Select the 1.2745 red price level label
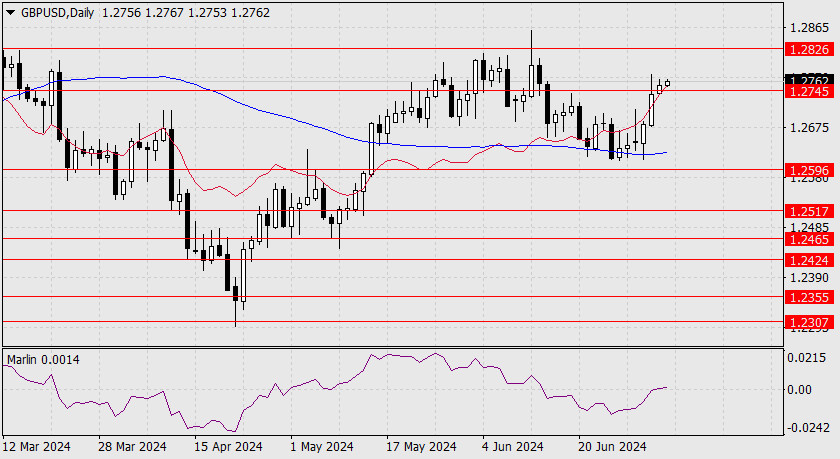The image size is (840, 459). point(809,92)
